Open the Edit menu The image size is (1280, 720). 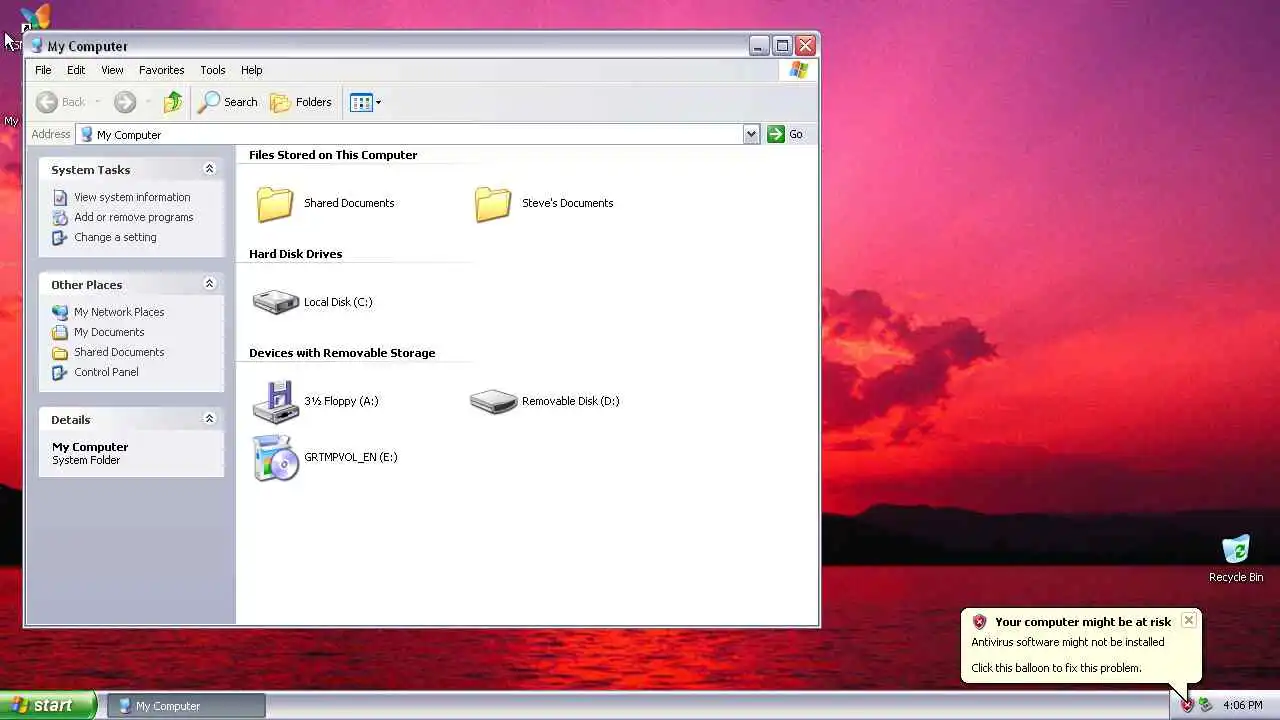pyautogui.click(x=76, y=70)
